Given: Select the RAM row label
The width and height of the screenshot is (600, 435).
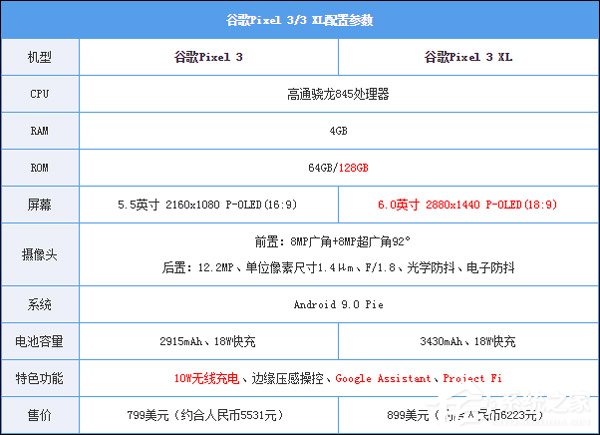Looking at the screenshot, I should point(40,130).
